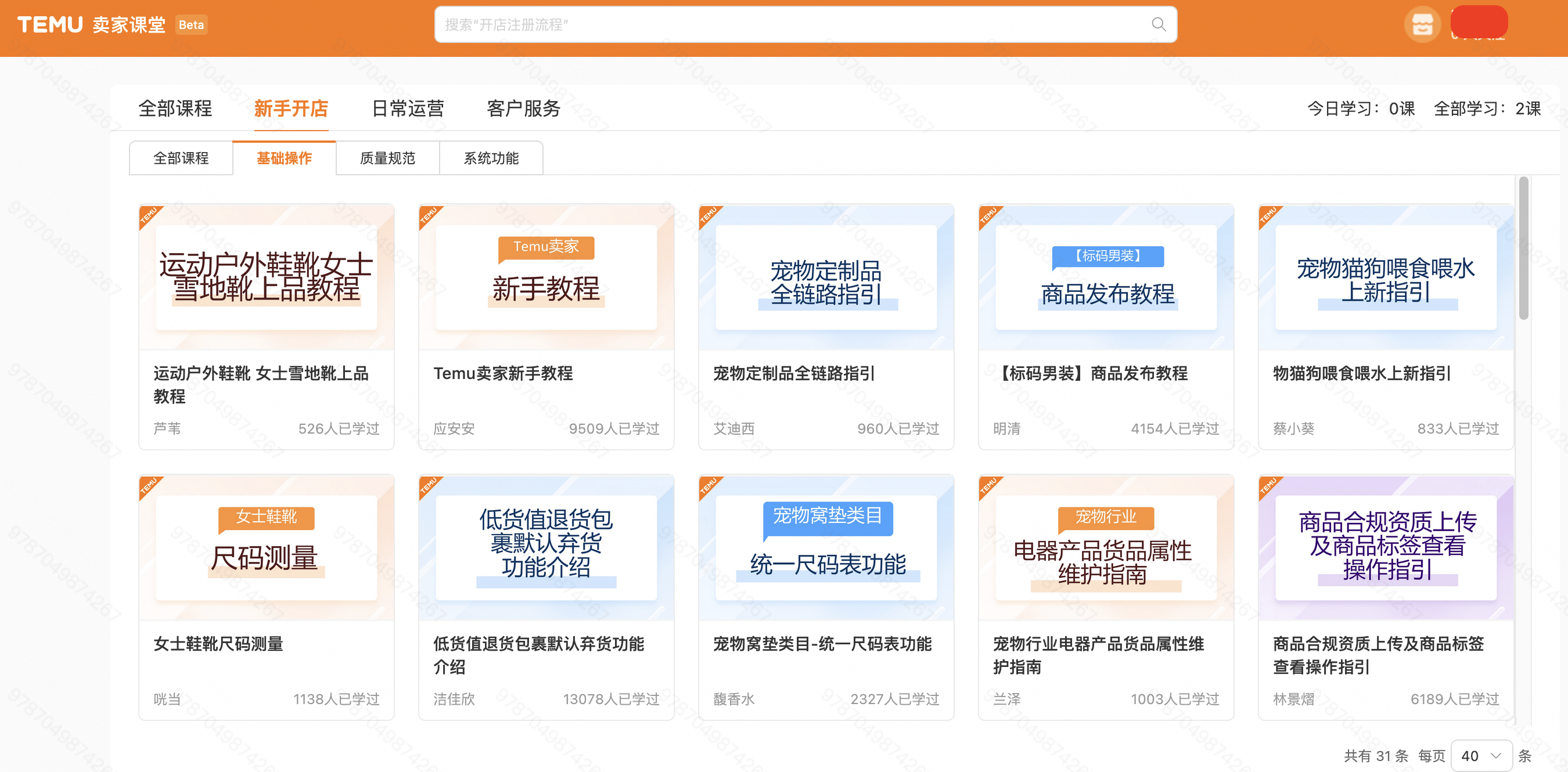This screenshot has height=772, width=1568.
Task: Focus the 开店注册流程 search field
Action: [805, 24]
